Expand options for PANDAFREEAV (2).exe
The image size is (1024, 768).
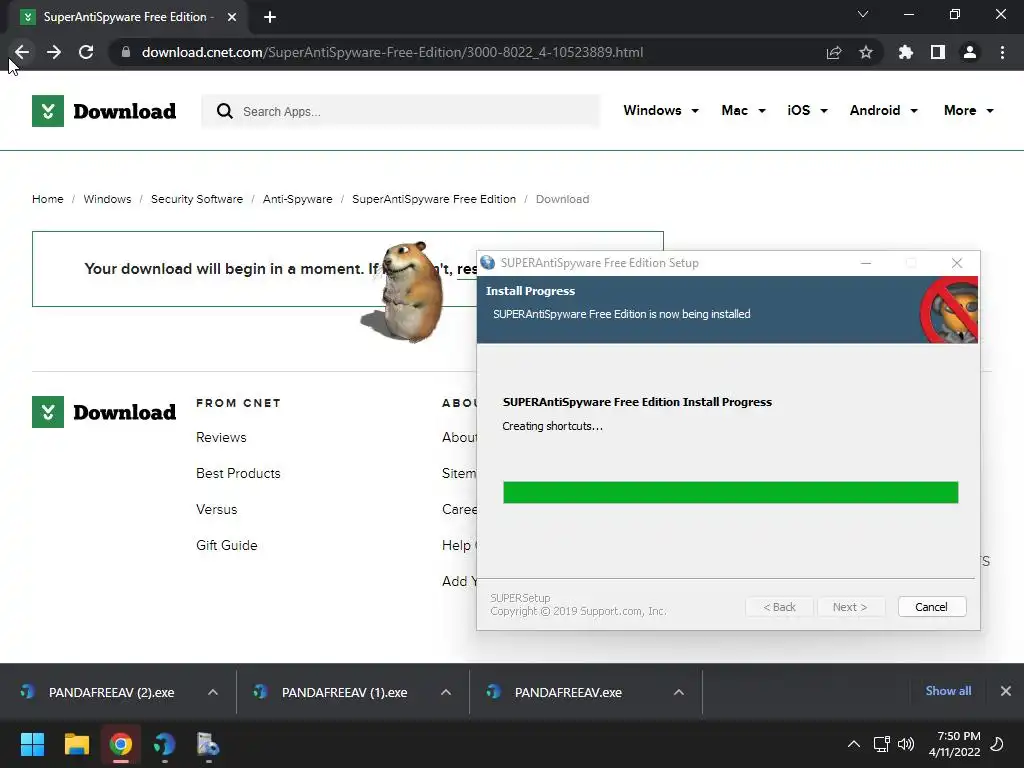[x=213, y=692]
